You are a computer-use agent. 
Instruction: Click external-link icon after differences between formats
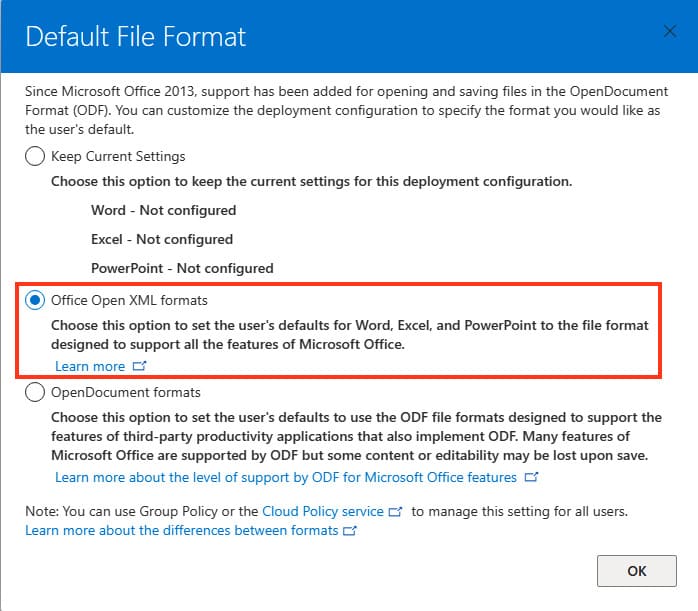(350, 530)
